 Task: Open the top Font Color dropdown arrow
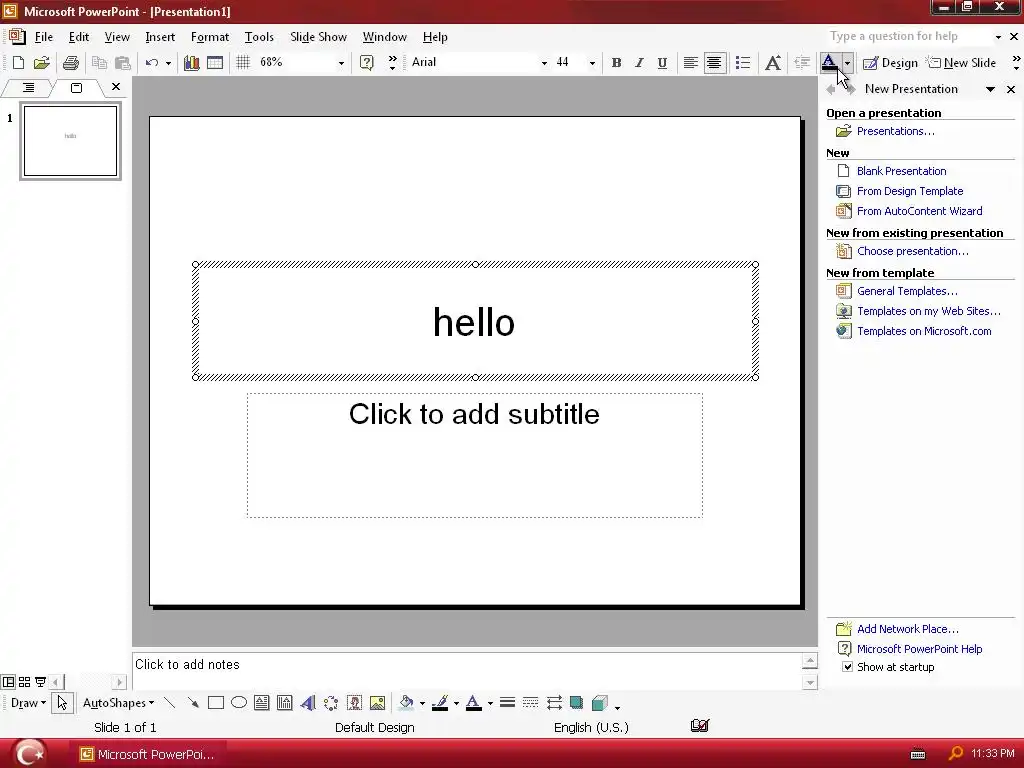(x=847, y=63)
